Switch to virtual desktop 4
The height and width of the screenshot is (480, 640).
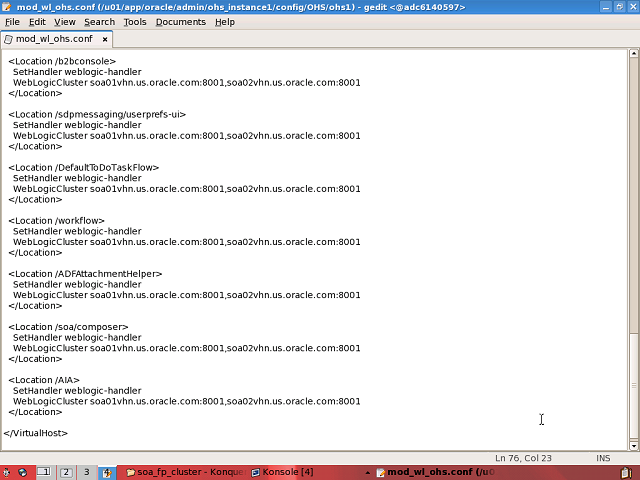(x=106, y=472)
